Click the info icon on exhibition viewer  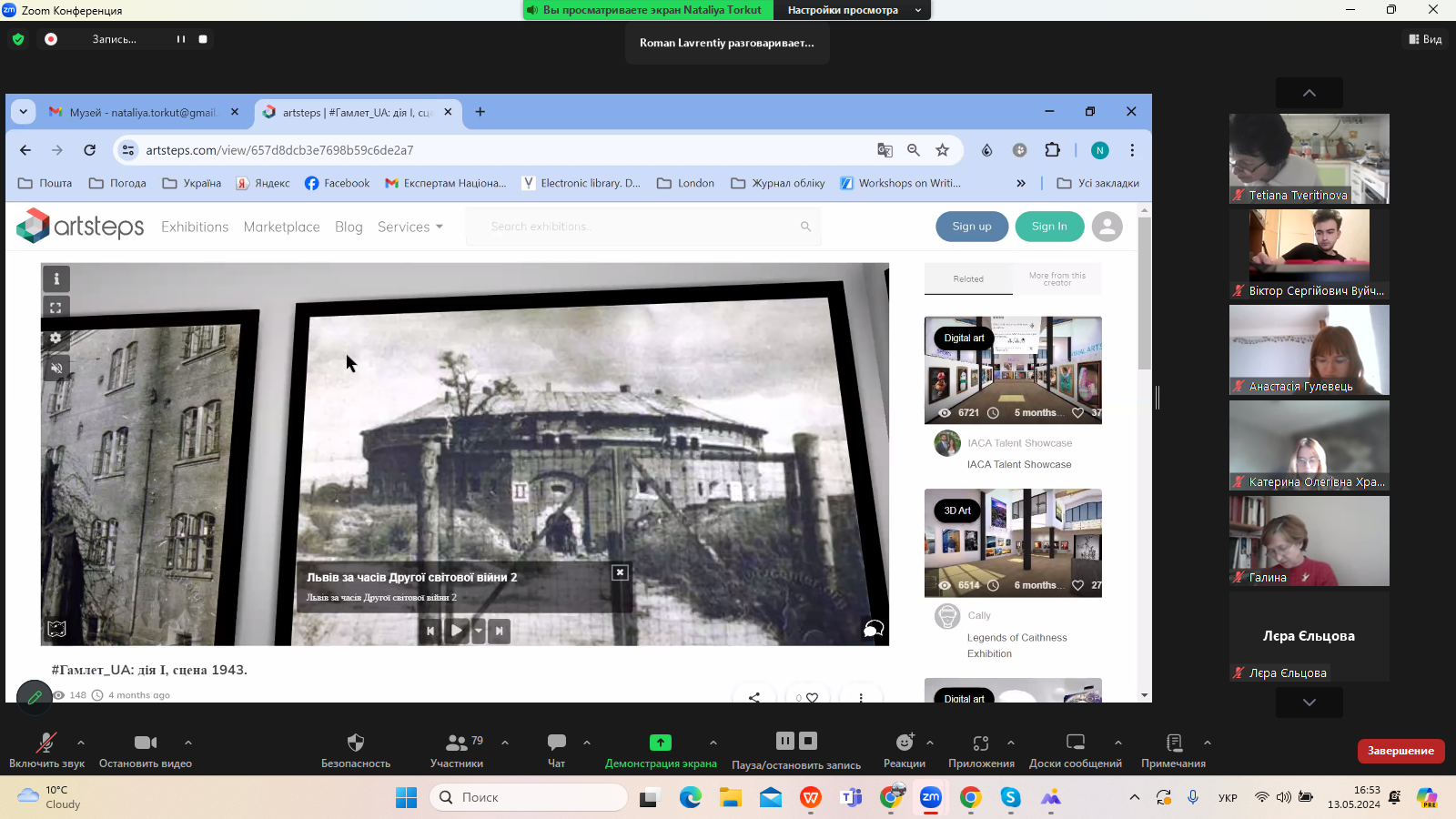tap(56, 279)
